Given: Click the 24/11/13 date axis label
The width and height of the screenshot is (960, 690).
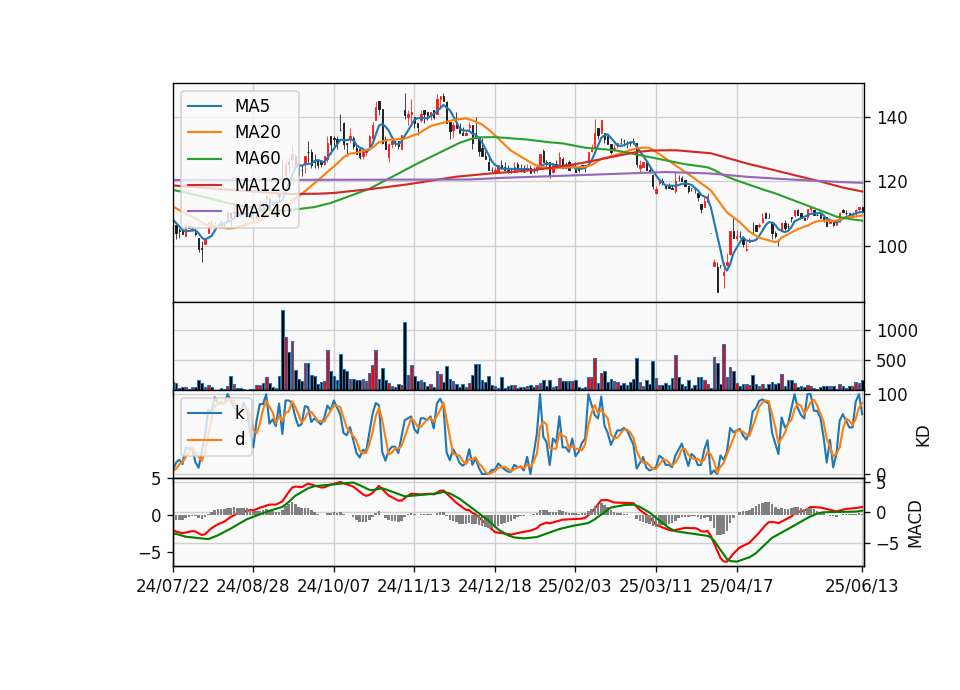Looking at the screenshot, I should coord(414,586).
